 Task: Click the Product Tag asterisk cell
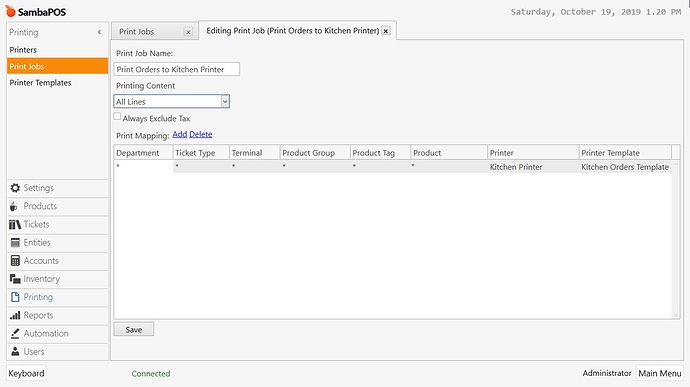pyautogui.click(x=380, y=166)
